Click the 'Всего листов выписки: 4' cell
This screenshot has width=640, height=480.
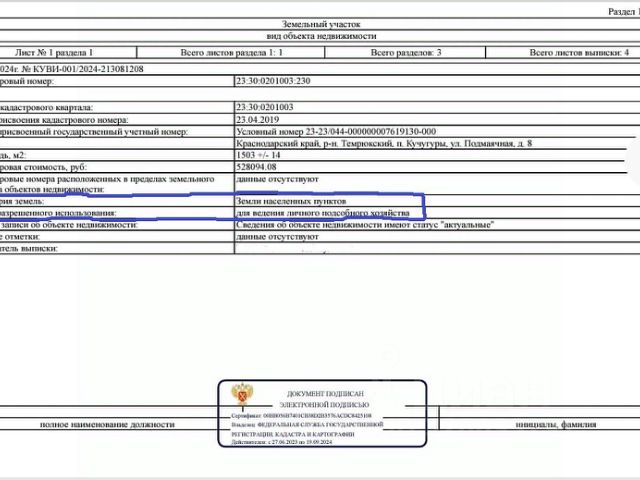click(x=579, y=52)
